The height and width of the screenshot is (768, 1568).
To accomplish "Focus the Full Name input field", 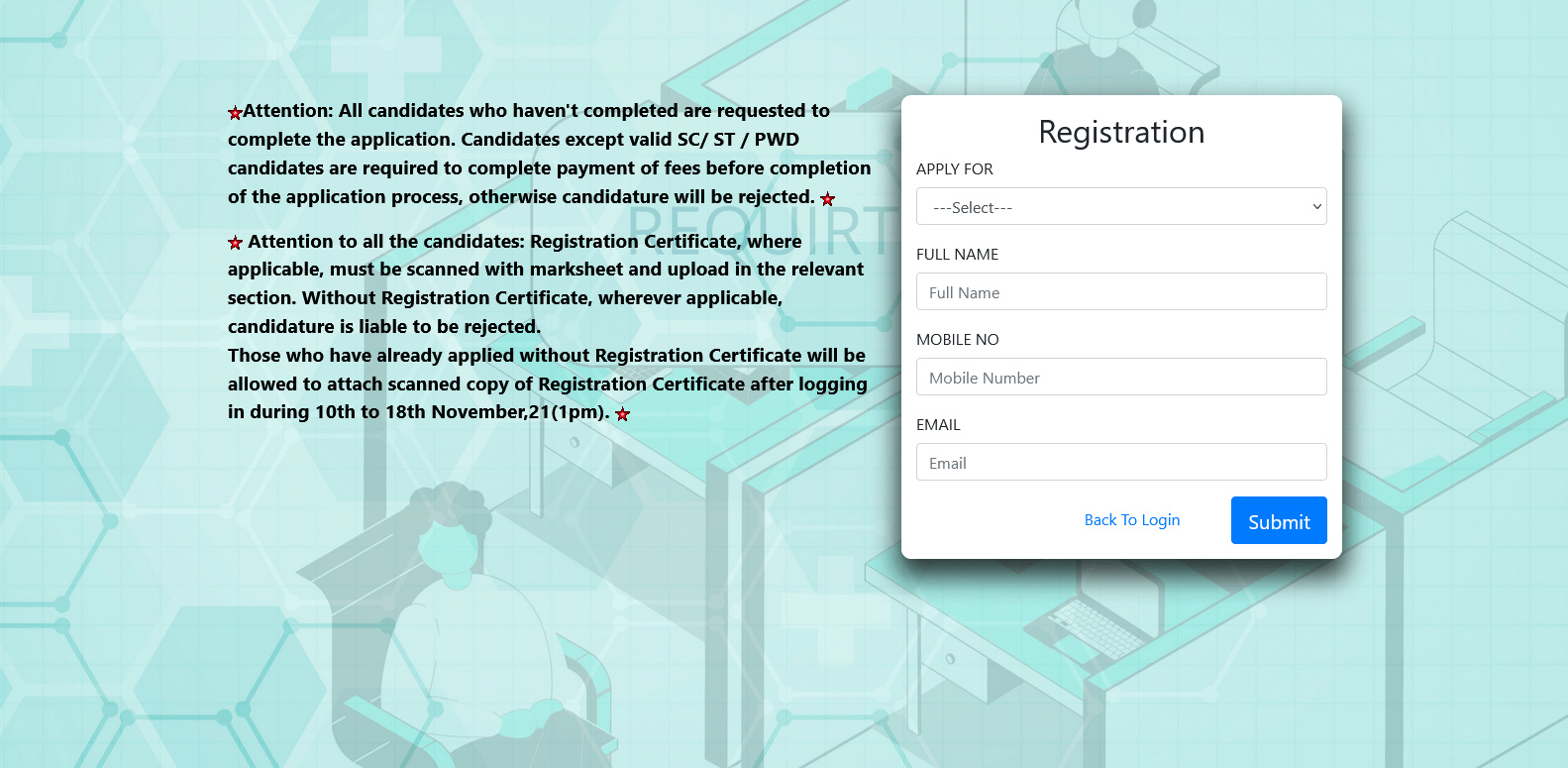I will tap(1121, 291).
